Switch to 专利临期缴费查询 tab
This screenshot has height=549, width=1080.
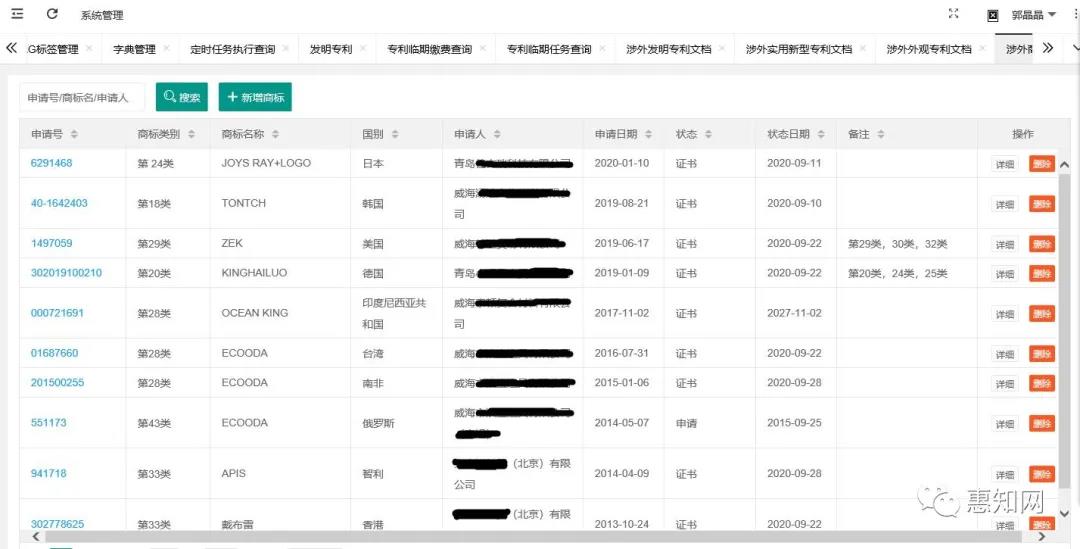pos(429,49)
